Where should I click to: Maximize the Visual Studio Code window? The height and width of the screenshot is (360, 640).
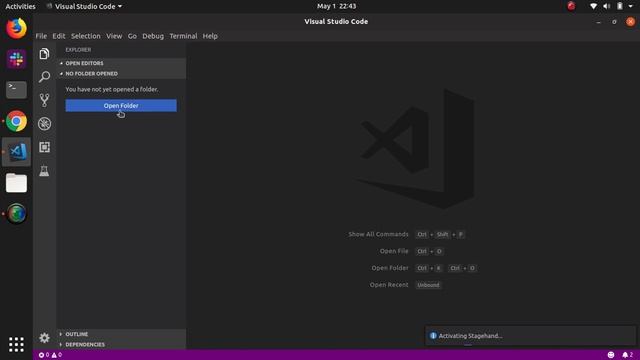614,22
